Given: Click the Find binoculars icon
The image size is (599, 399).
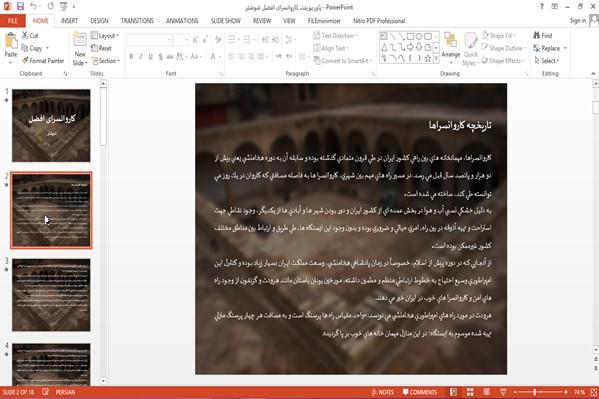Looking at the screenshot, I should (x=537, y=35).
